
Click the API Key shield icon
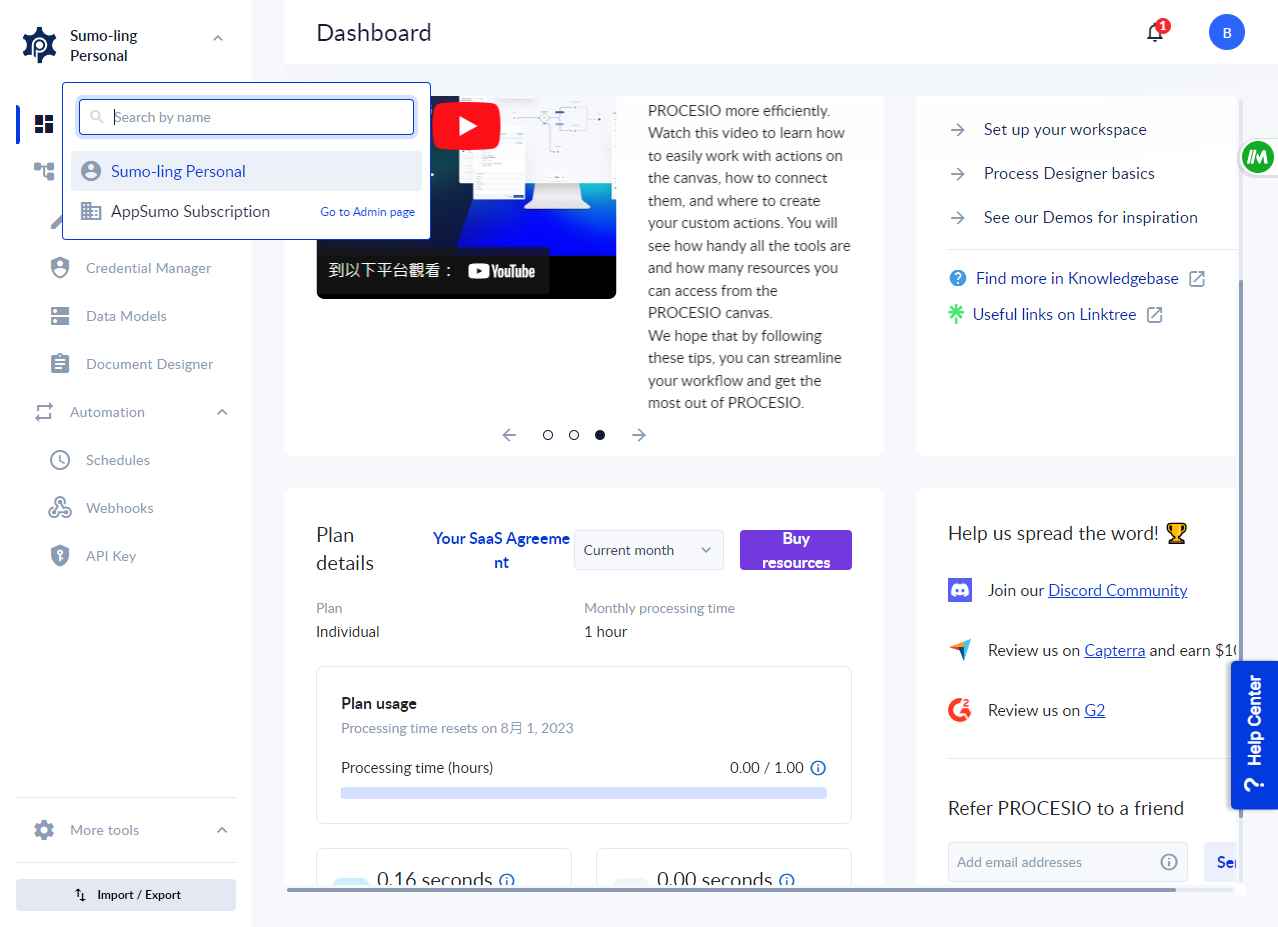(x=60, y=556)
